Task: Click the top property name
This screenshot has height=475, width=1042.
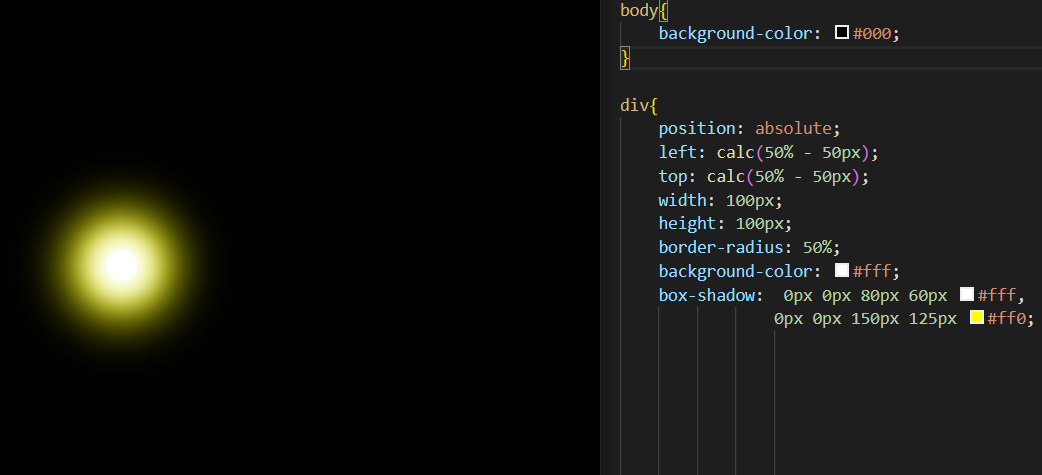Action: coord(672,176)
